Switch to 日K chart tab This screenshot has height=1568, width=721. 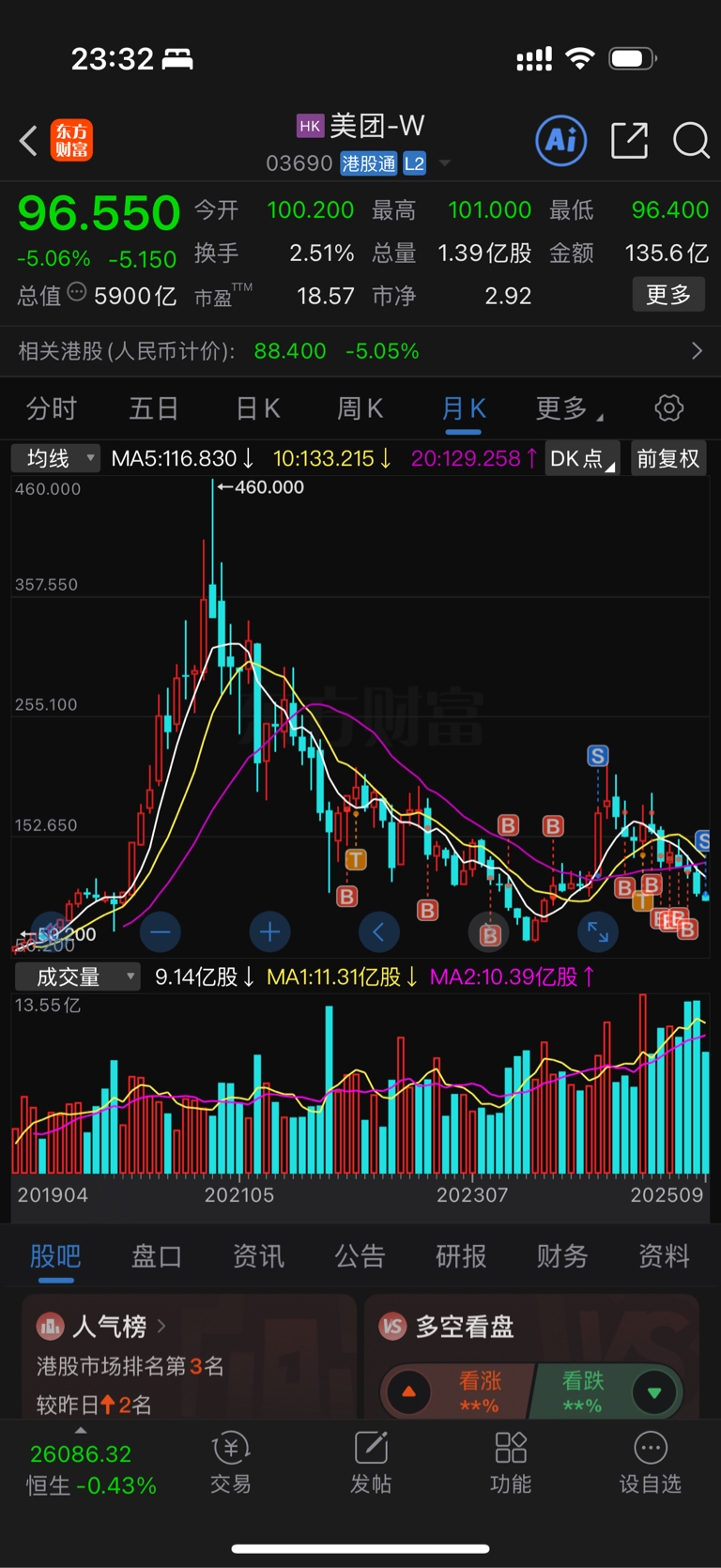[257, 408]
